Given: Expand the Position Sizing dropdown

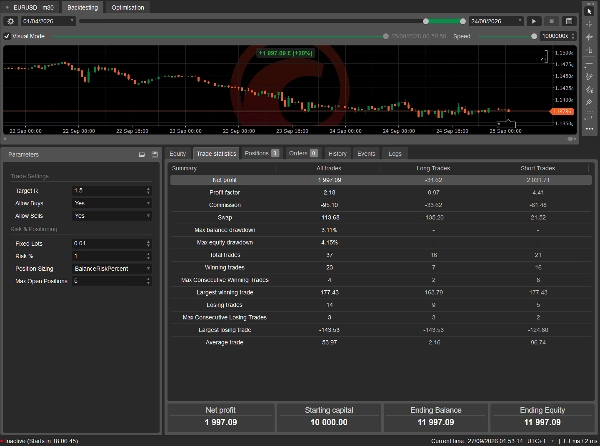Looking at the screenshot, I should pos(112,269).
